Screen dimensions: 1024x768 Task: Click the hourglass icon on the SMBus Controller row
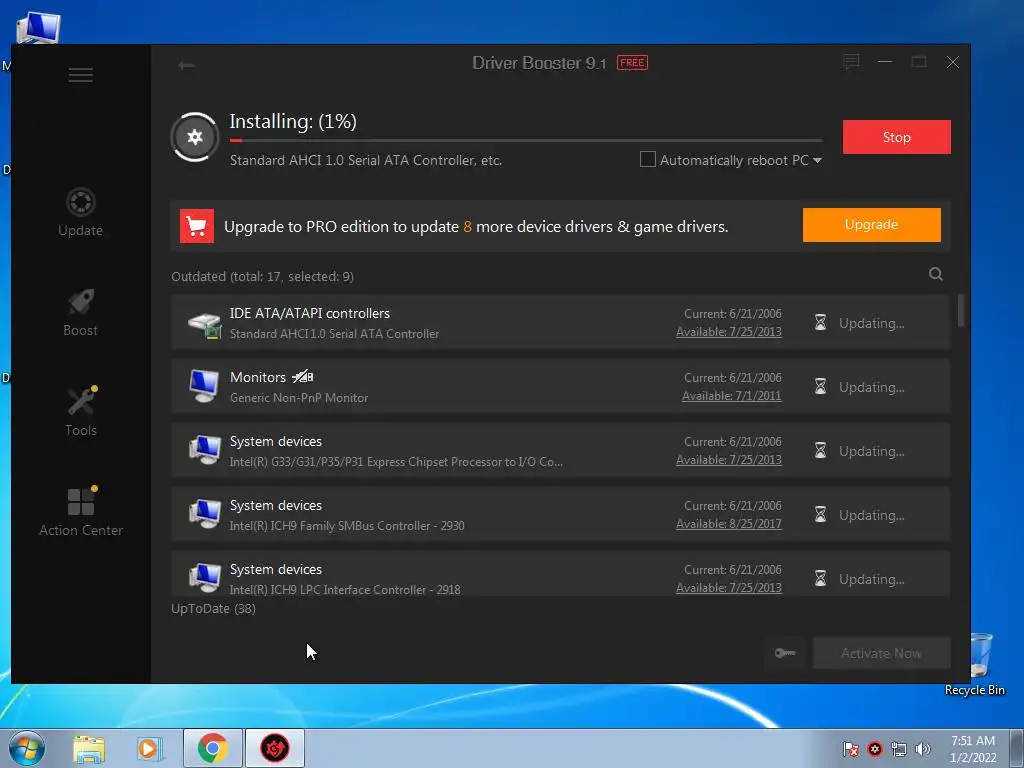coord(820,515)
